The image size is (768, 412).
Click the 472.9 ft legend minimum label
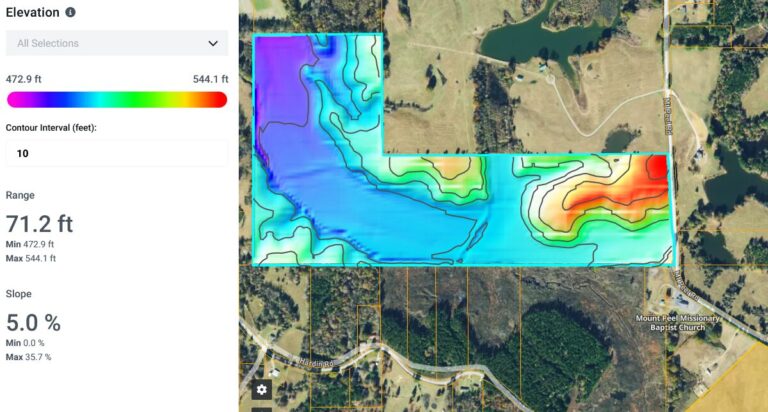point(23,79)
